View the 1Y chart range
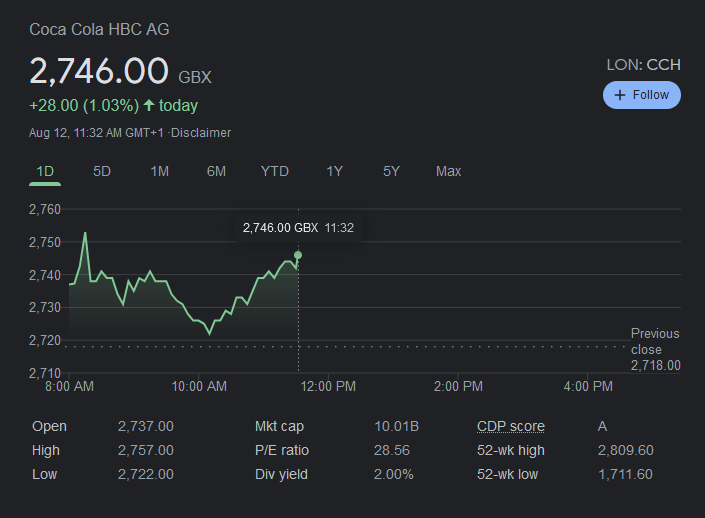Image resolution: width=705 pixels, height=518 pixels. (x=334, y=171)
